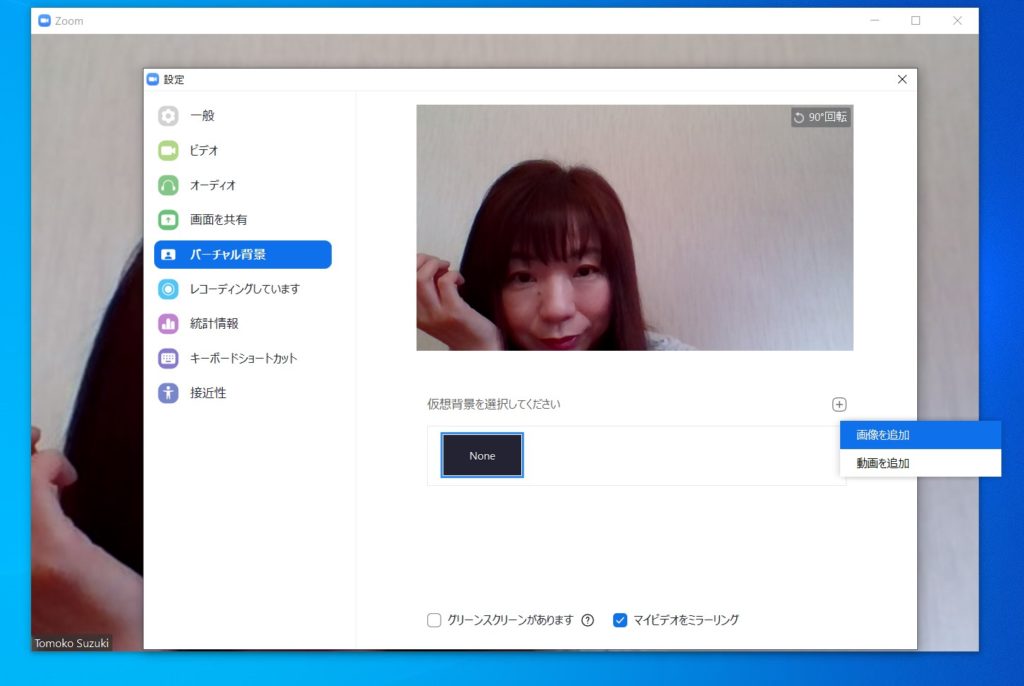Choose the 画面を共有 share screen icon
This screenshot has height=686, width=1024.
click(x=168, y=220)
